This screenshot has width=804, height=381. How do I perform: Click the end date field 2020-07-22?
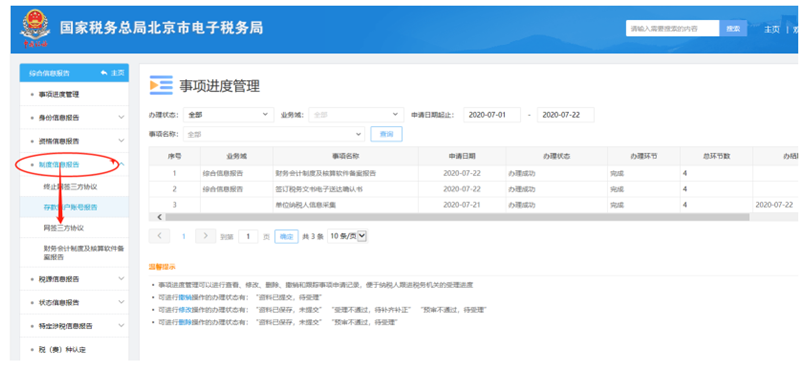pos(566,115)
